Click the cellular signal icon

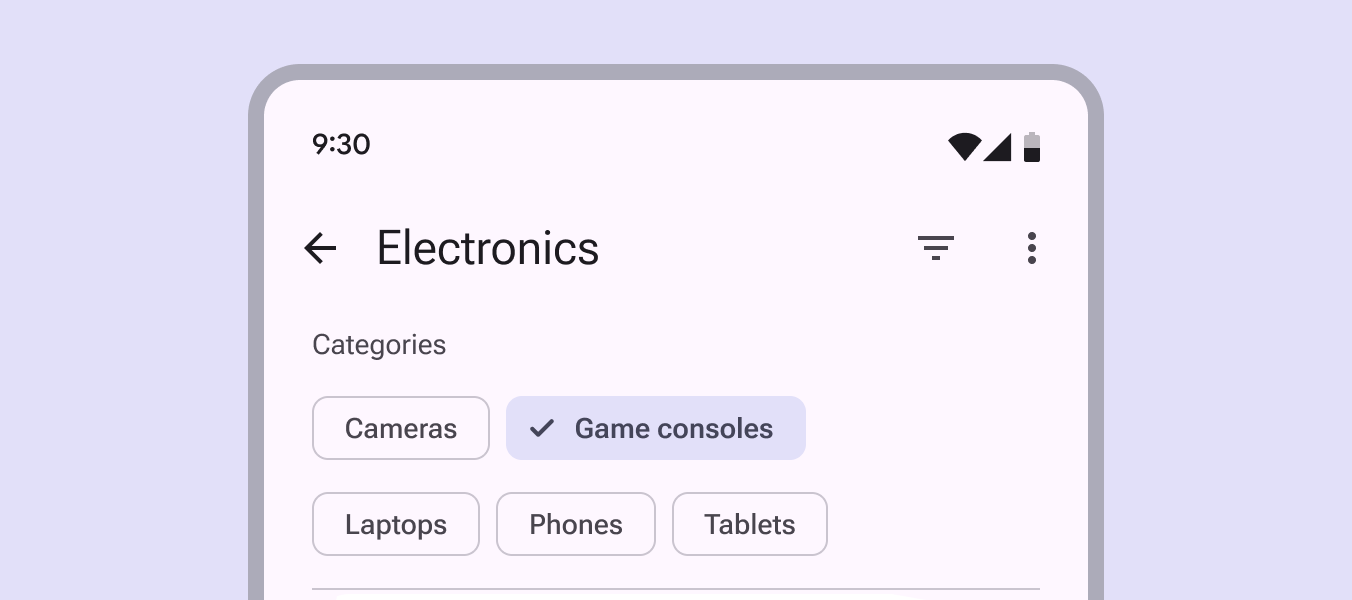(x=997, y=147)
